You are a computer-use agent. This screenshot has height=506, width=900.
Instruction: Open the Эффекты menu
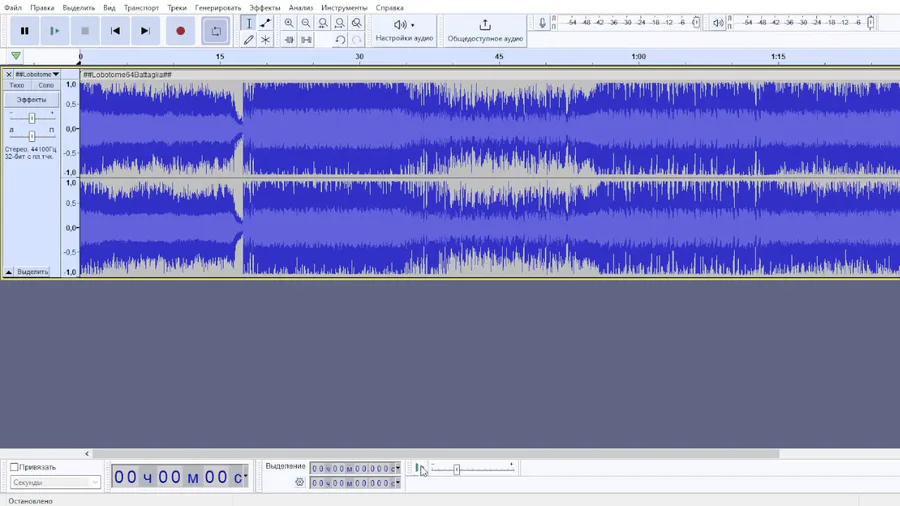click(x=265, y=8)
